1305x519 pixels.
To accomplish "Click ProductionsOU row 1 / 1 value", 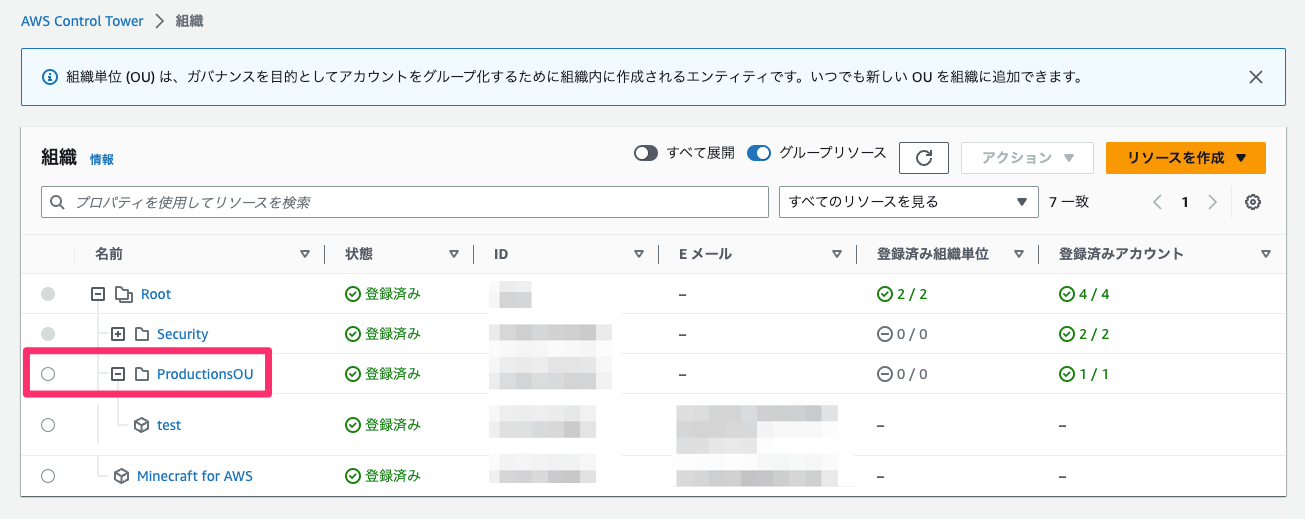I will pyautogui.click(x=1093, y=374).
